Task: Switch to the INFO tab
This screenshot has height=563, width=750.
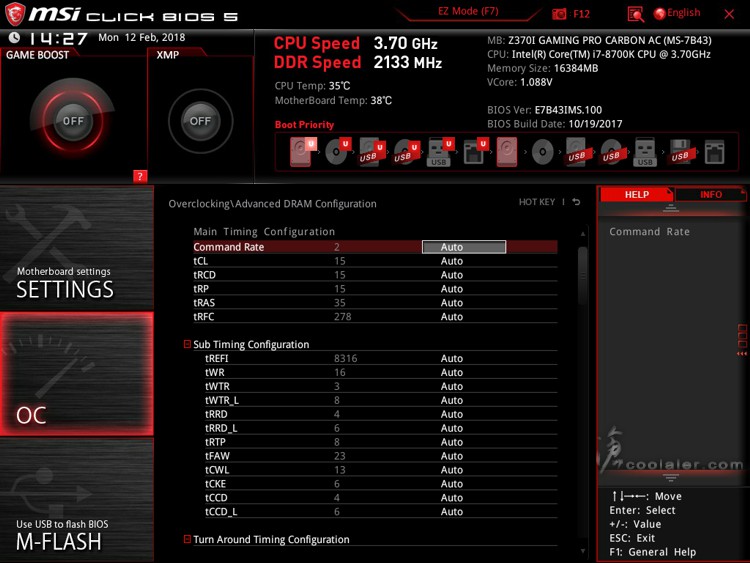Action: point(711,194)
